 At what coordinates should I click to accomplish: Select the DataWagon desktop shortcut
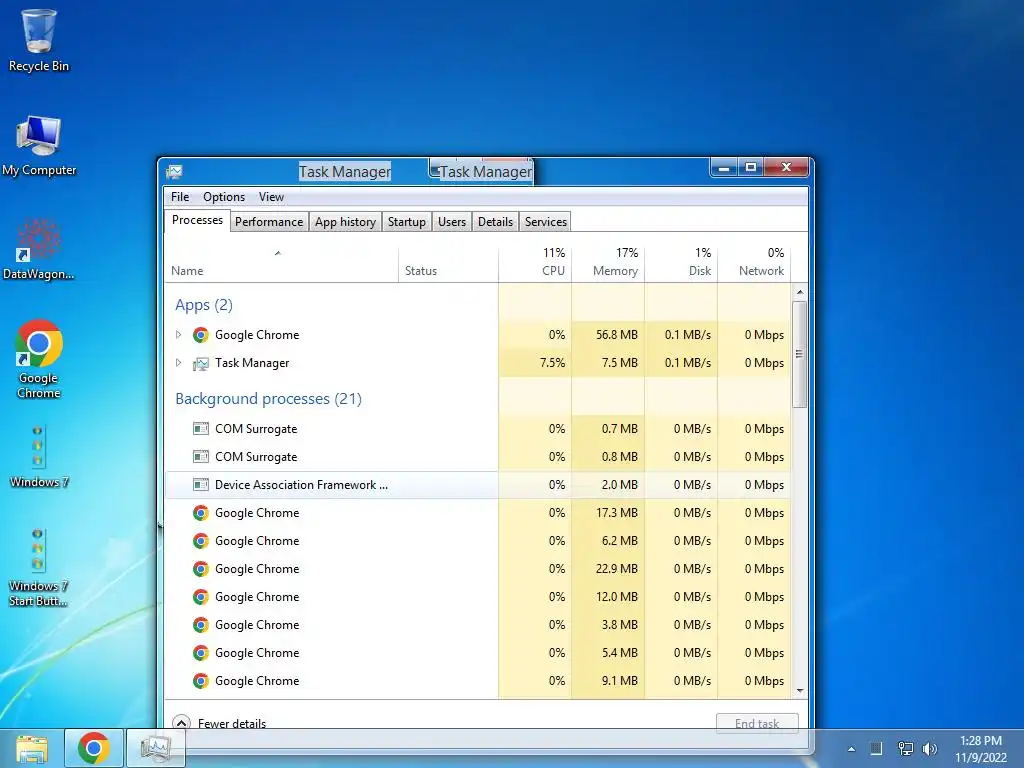39,249
